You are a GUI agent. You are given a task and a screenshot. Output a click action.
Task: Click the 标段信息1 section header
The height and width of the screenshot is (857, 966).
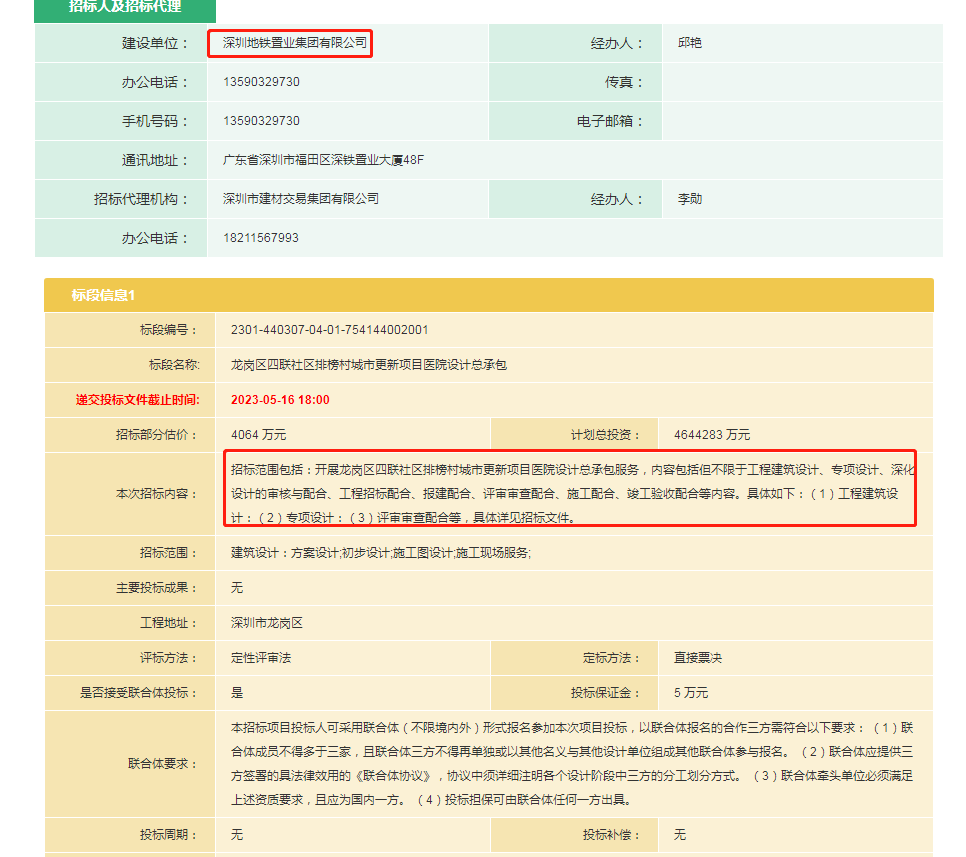[x=102, y=295]
